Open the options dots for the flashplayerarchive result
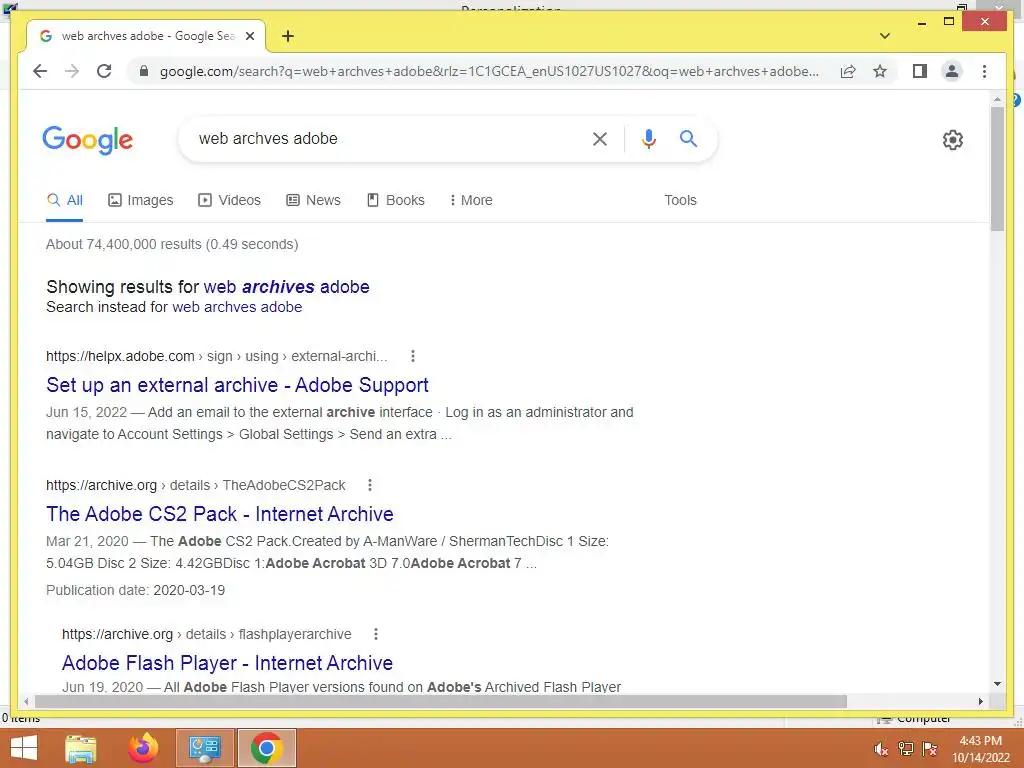The image size is (1024, 768). click(x=376, y=634)
